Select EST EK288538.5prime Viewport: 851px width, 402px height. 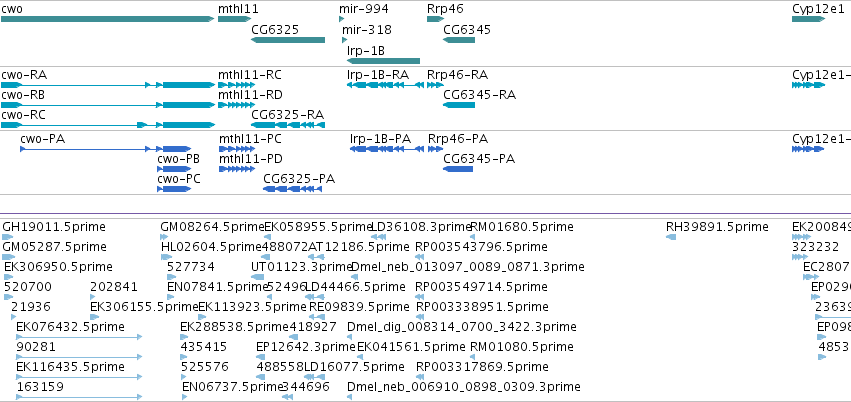pos(234,327)
